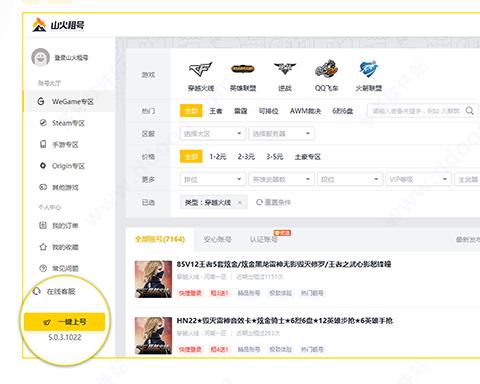Image resolution: width=480 pixels, height=384 pixels.
Task: Remove the 类型：穿越火线 filter with its X
Action: point(239,202)
